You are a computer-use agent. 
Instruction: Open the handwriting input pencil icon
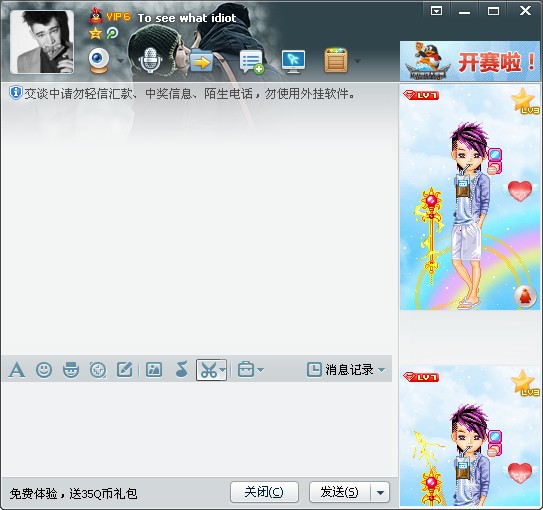click(125, 369)
